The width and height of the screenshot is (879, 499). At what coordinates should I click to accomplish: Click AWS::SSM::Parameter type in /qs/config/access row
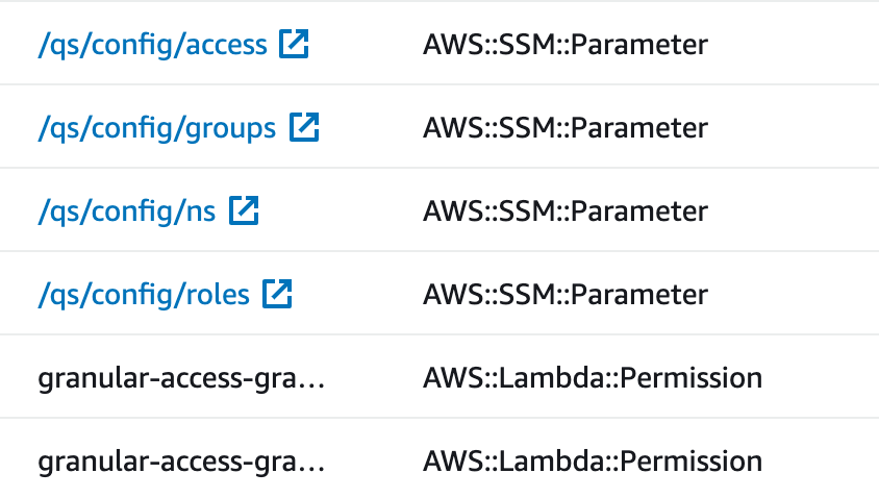click(565, 45)
